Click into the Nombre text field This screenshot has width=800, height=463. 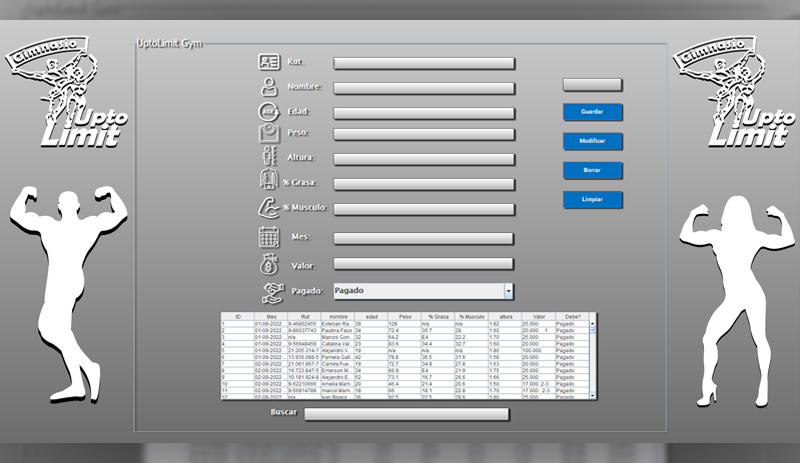coord(424,88)
